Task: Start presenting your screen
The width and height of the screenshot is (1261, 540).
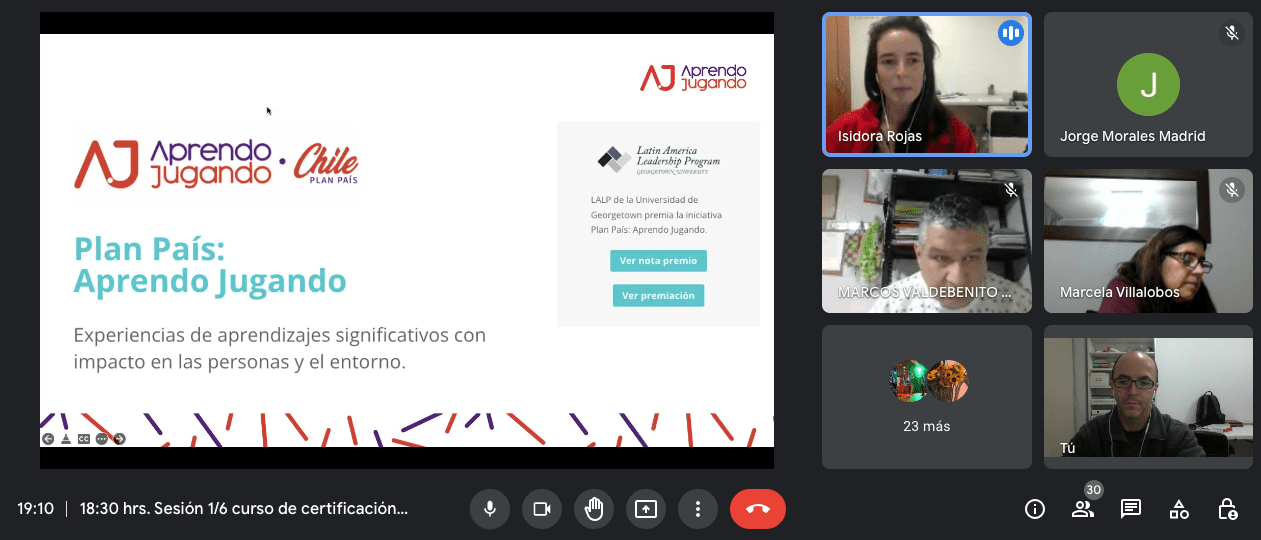Action: (646, 509)
